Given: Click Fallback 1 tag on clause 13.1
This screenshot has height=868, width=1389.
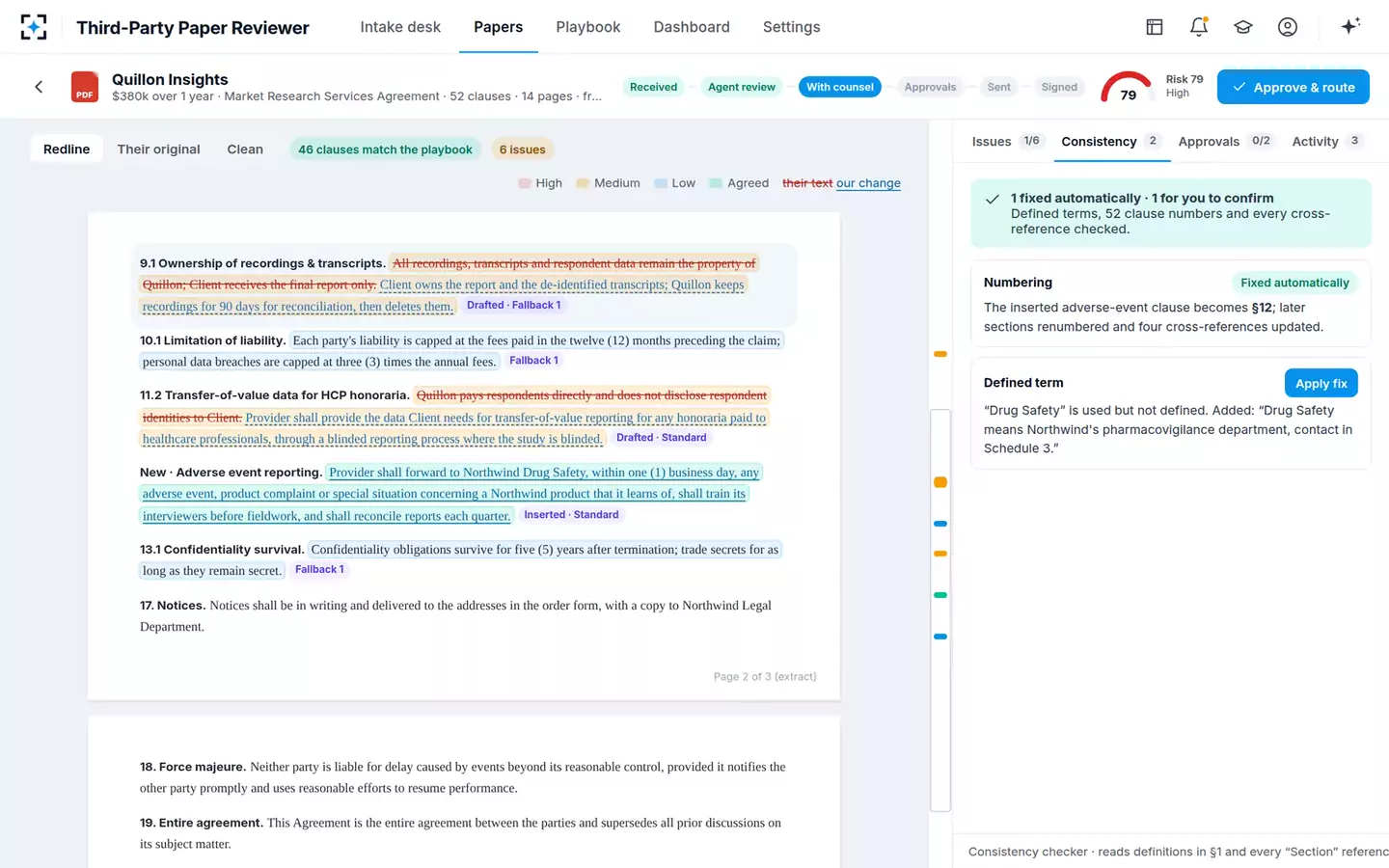Looking at the screenshot, I should (x=319, y=570).
